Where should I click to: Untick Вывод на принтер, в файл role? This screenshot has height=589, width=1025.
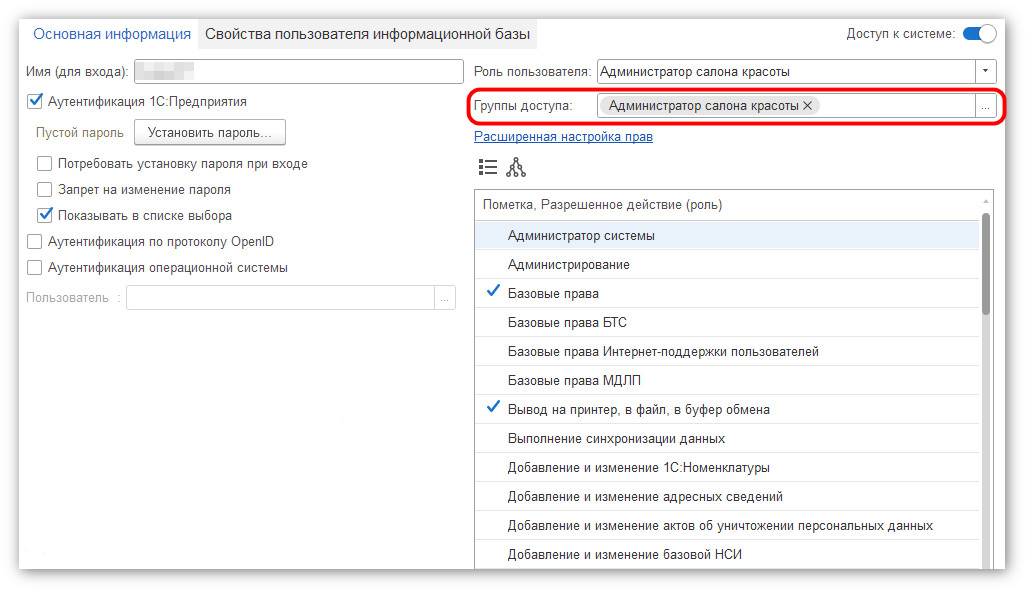(493, 408)
